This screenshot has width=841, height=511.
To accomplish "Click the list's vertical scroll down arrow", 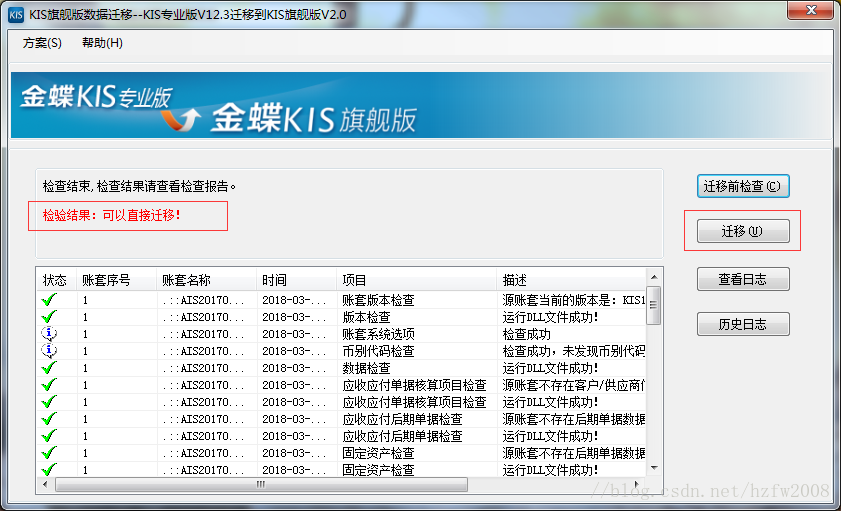I will (654, 468).
